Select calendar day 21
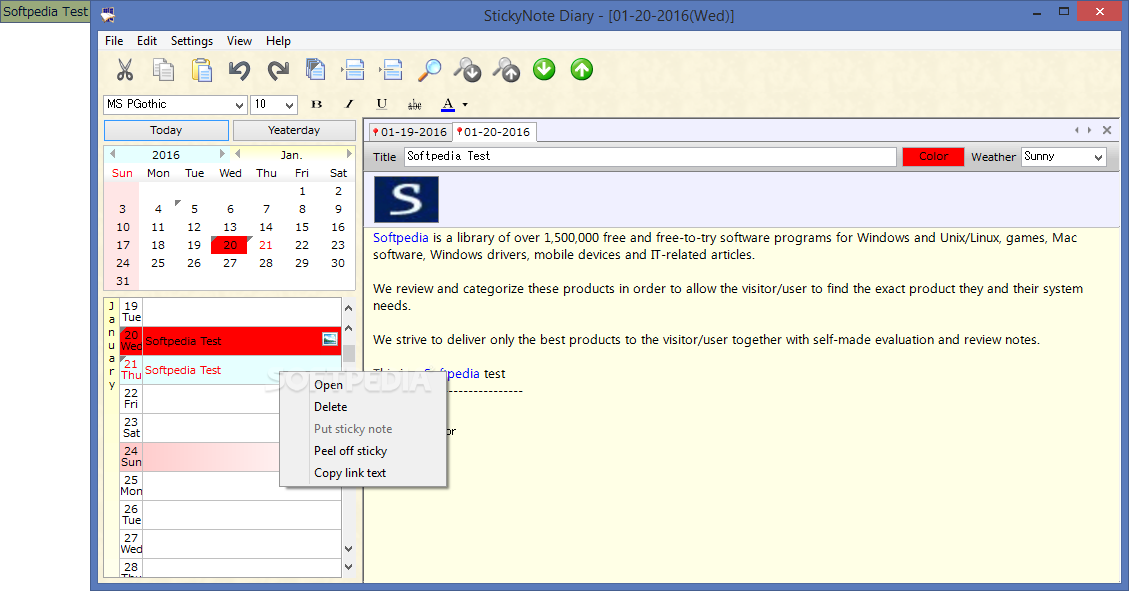The image size is (1129, 591). (266, 245)
